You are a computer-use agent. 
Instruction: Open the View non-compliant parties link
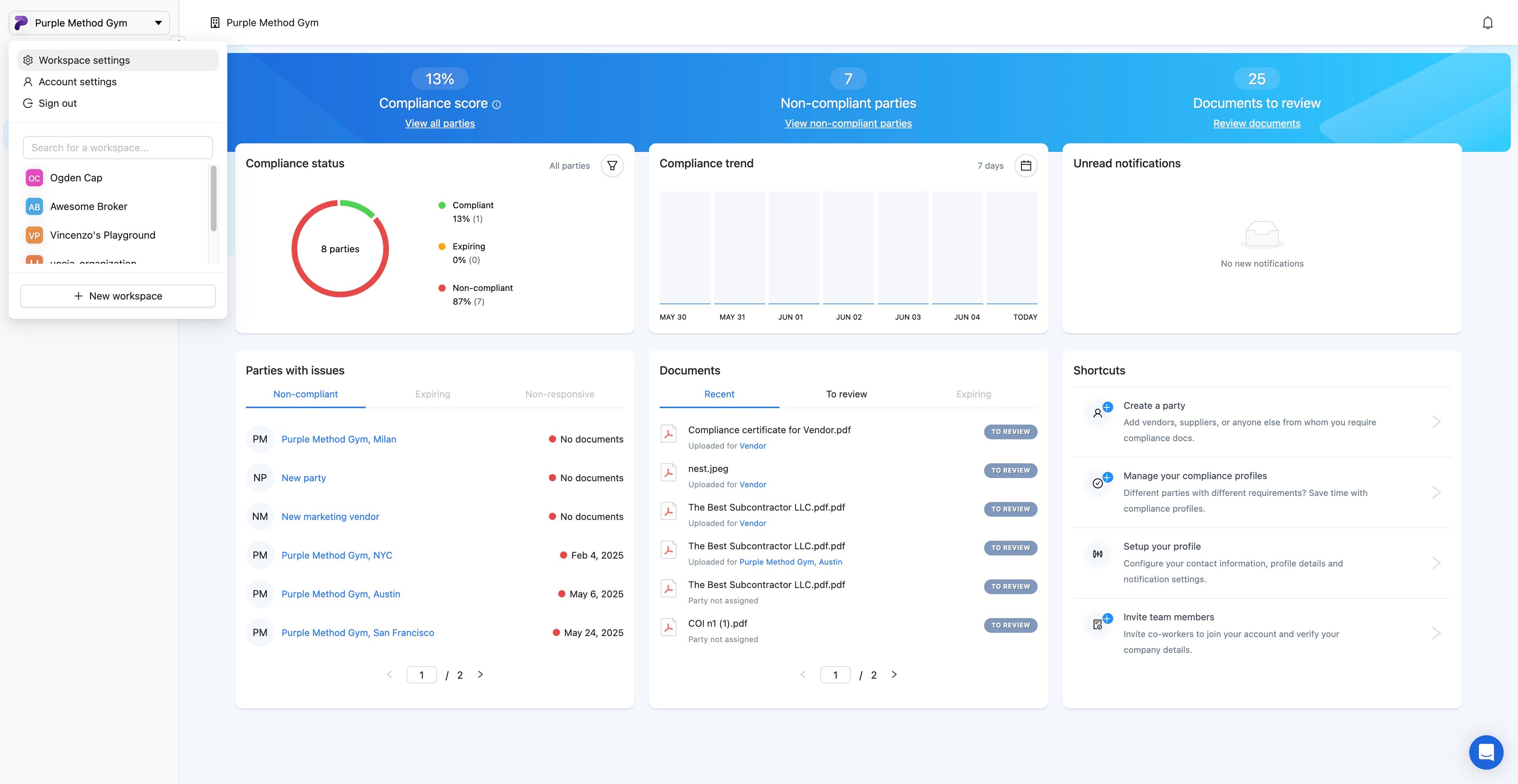[x=848, y=123]
